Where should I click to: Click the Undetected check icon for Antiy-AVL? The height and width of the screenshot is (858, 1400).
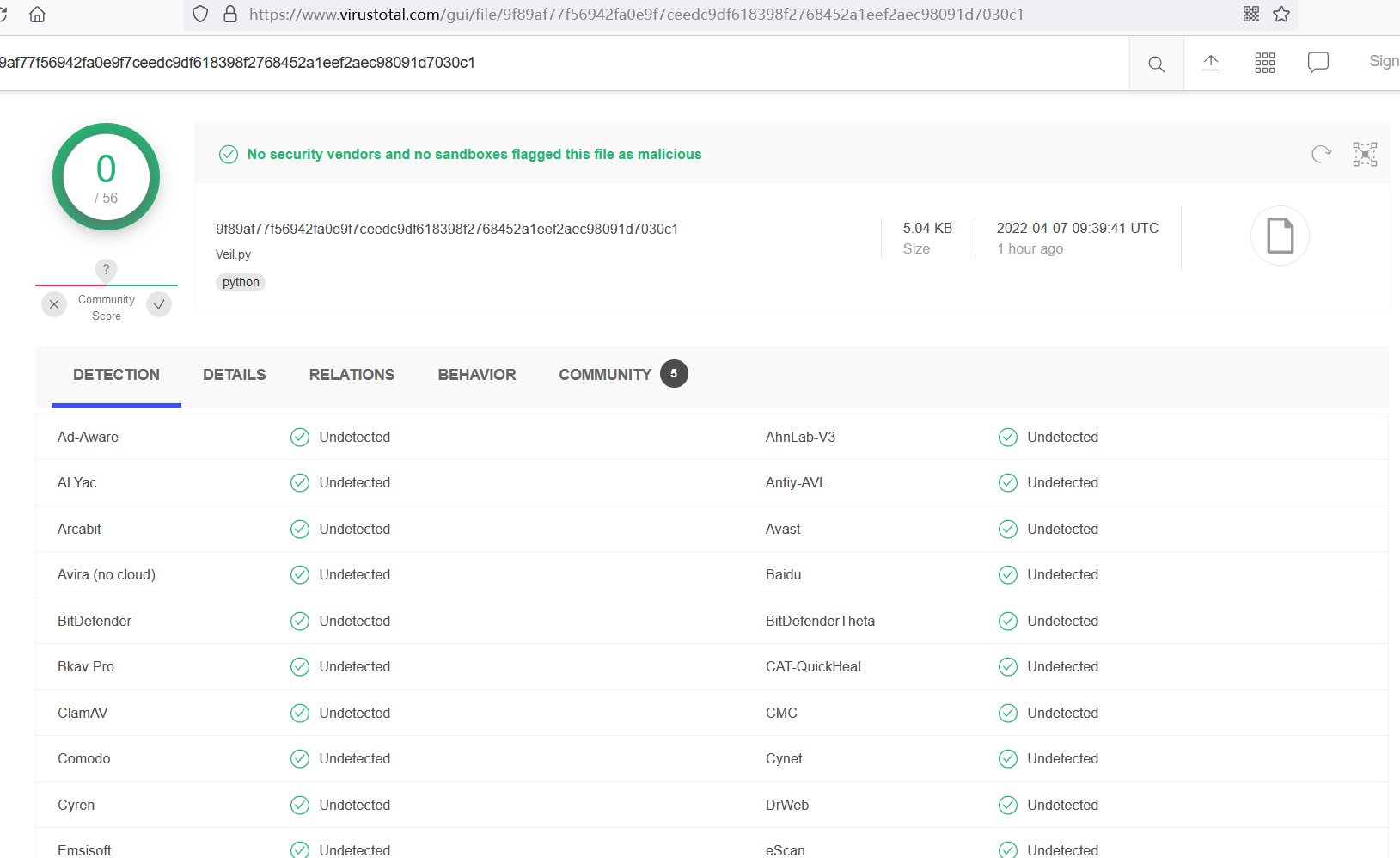pyautogui.click(x=1008, y=482)
